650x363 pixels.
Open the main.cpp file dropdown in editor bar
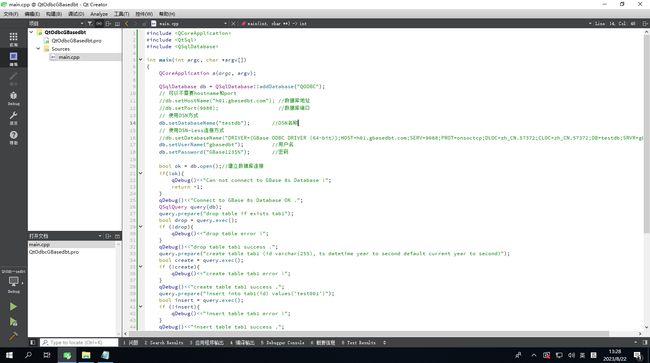(x=190, y=24)
